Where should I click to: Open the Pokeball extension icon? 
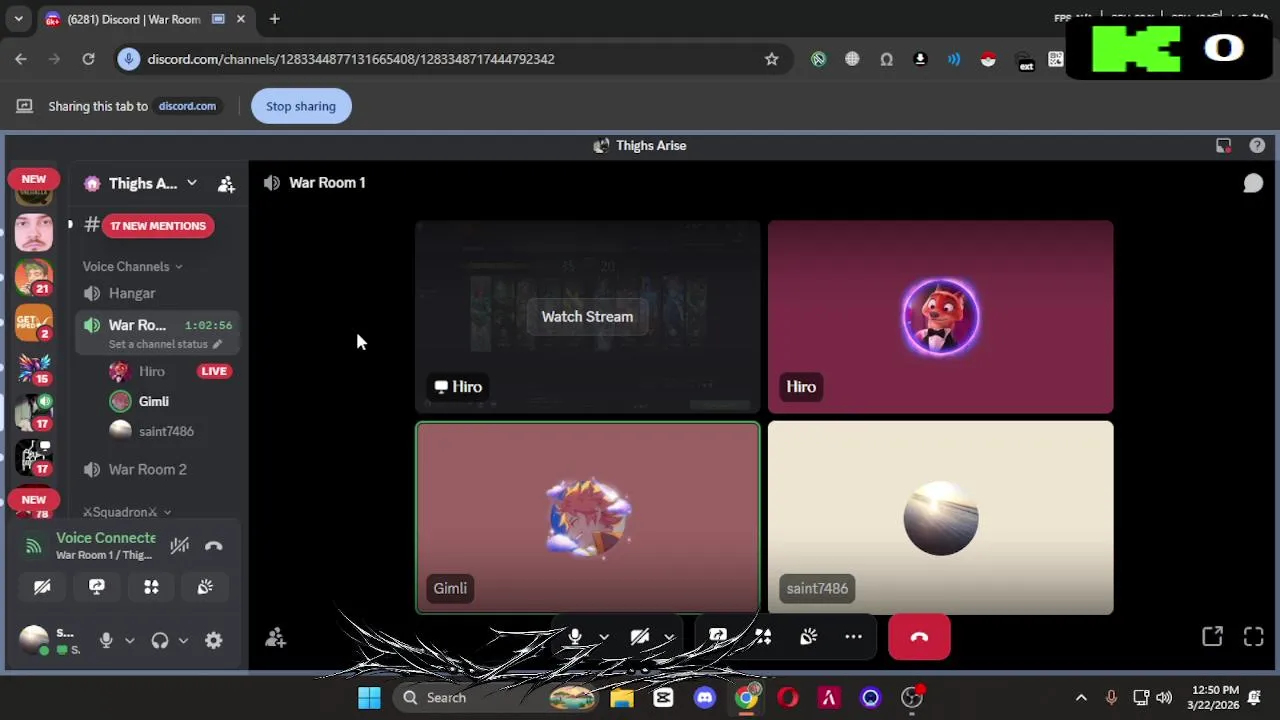[x=988, y=59]
